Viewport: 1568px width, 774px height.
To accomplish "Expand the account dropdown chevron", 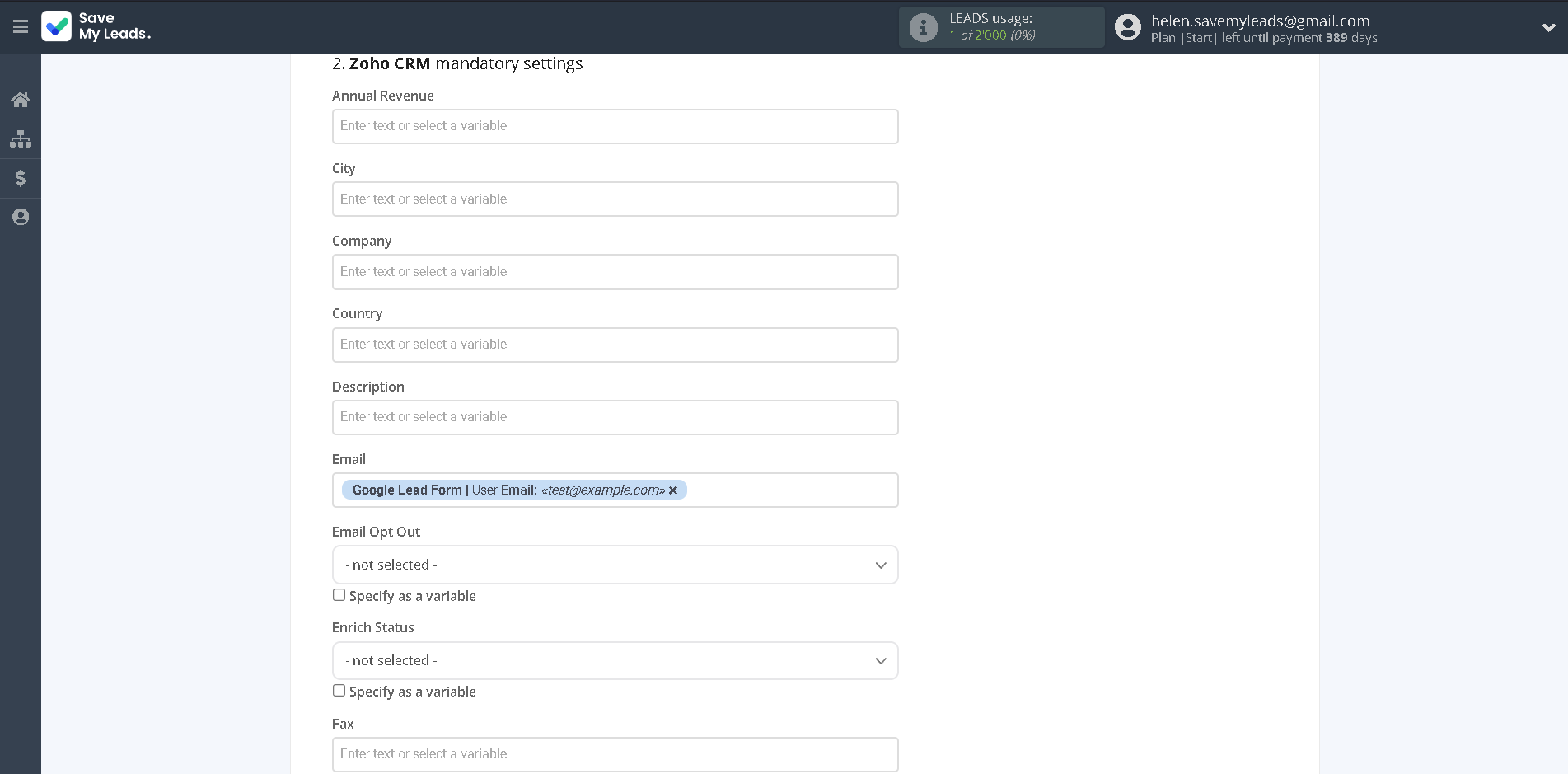I will coord(1548,27).
